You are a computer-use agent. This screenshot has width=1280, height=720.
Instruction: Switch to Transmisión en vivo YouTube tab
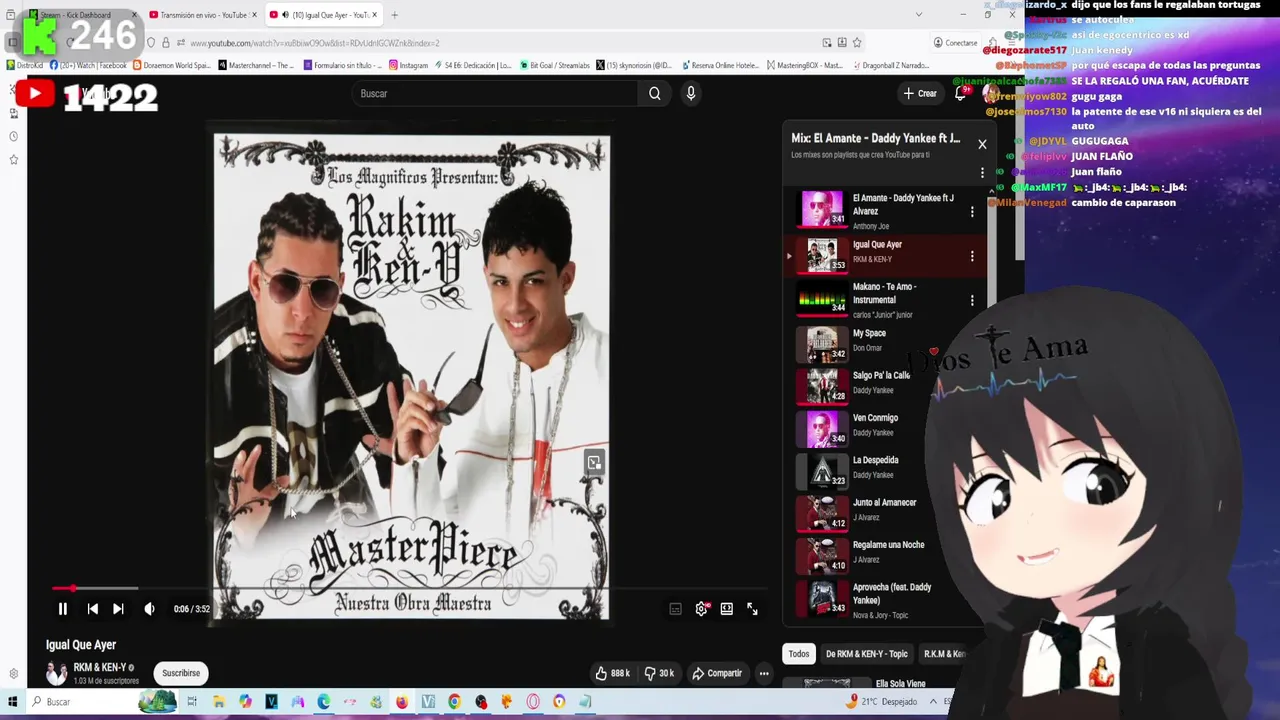[x=203, y=15]
